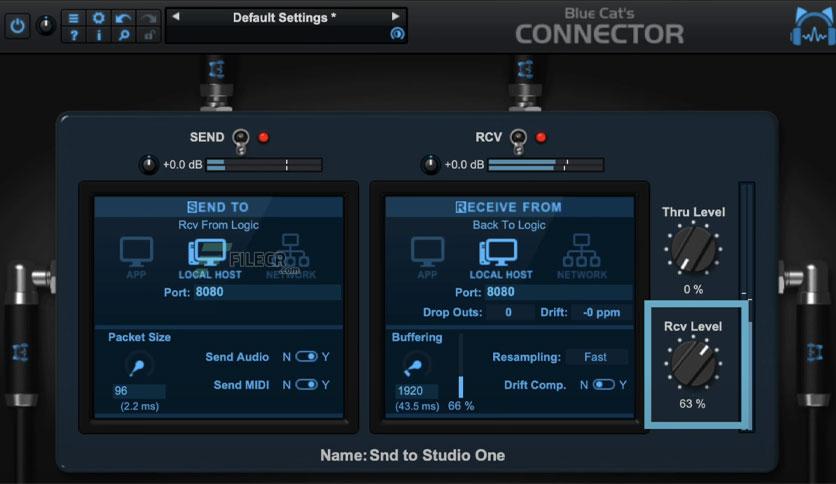Flip the SEND toggle switch
Image resolution: width=836 pixels, height=484 pixels.
241,141
